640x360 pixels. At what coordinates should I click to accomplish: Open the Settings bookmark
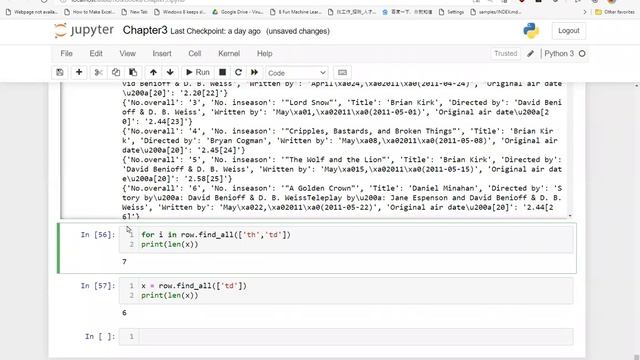click(451, 12)
